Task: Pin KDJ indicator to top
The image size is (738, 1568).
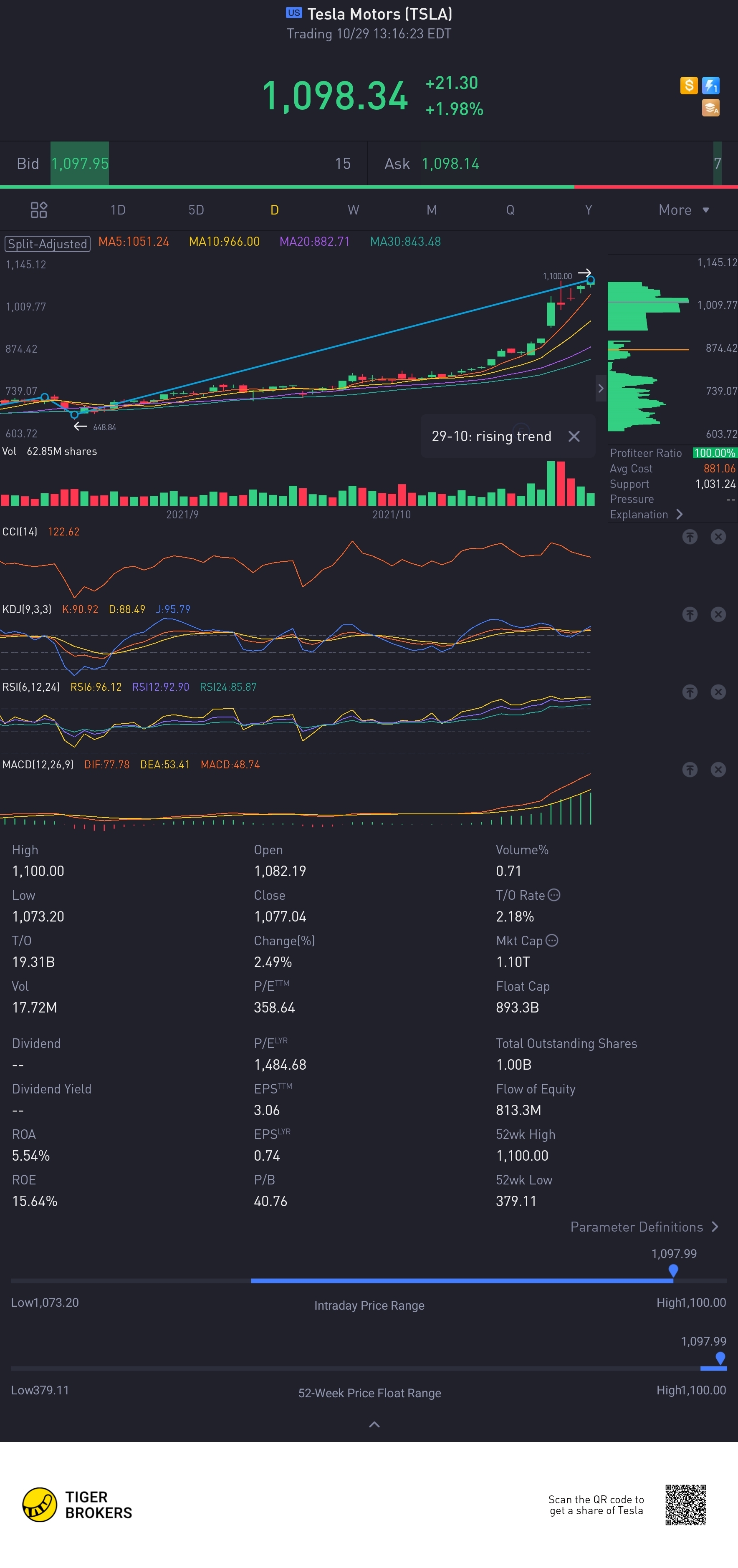Action: [x=689, y=614]
